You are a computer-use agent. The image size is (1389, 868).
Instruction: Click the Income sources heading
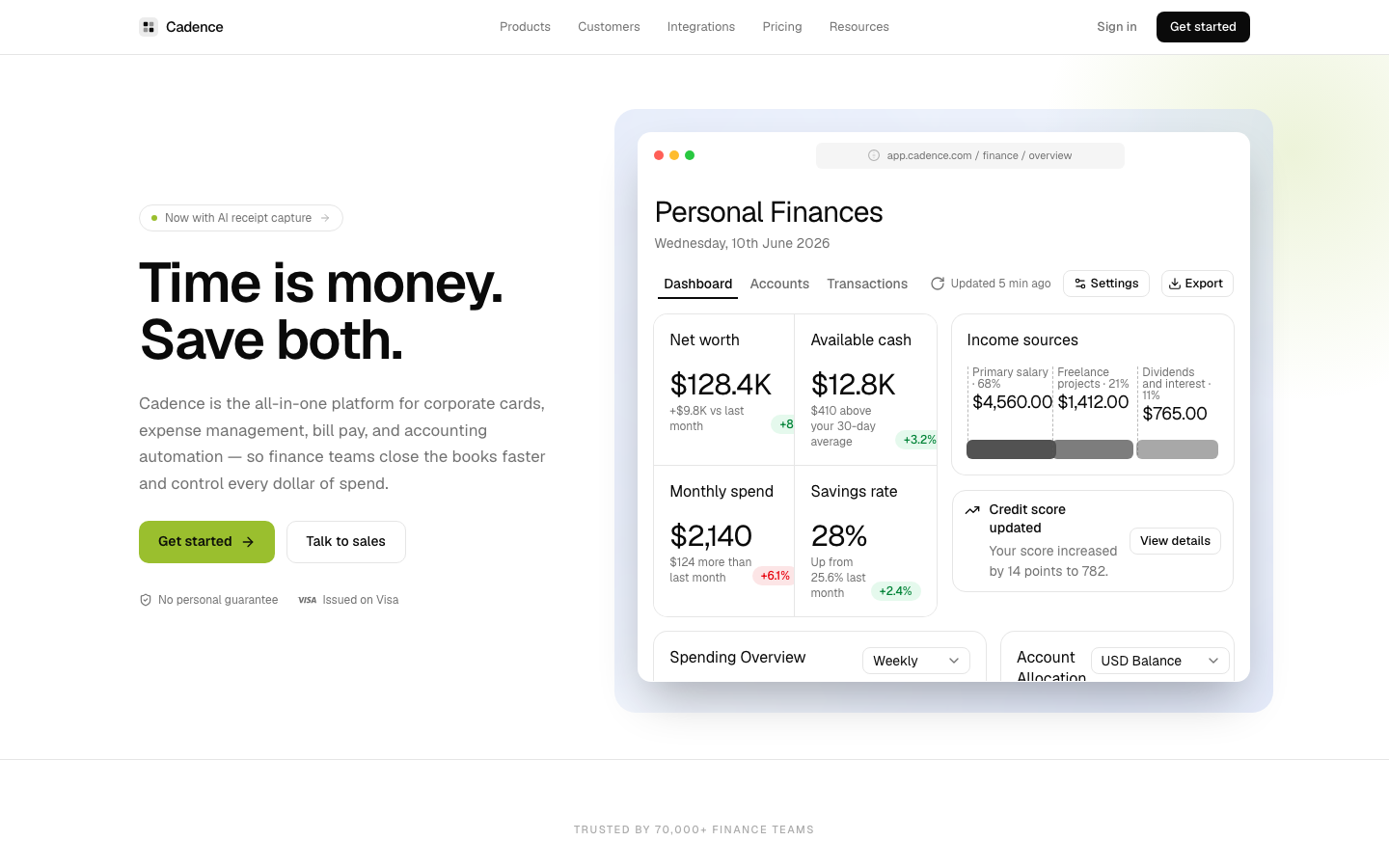coord(1022,339)
